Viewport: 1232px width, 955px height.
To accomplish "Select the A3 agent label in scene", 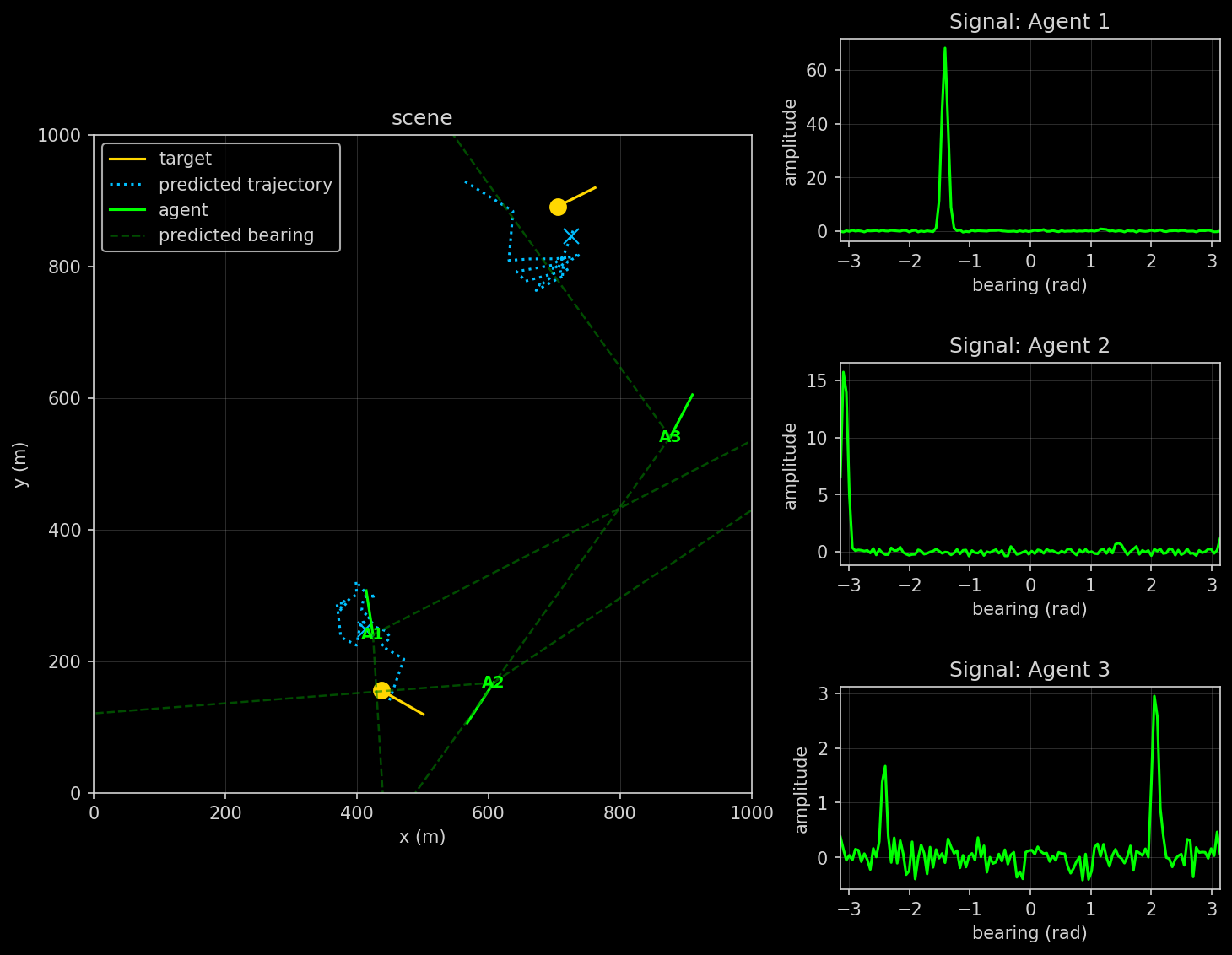I will (670, 437).
